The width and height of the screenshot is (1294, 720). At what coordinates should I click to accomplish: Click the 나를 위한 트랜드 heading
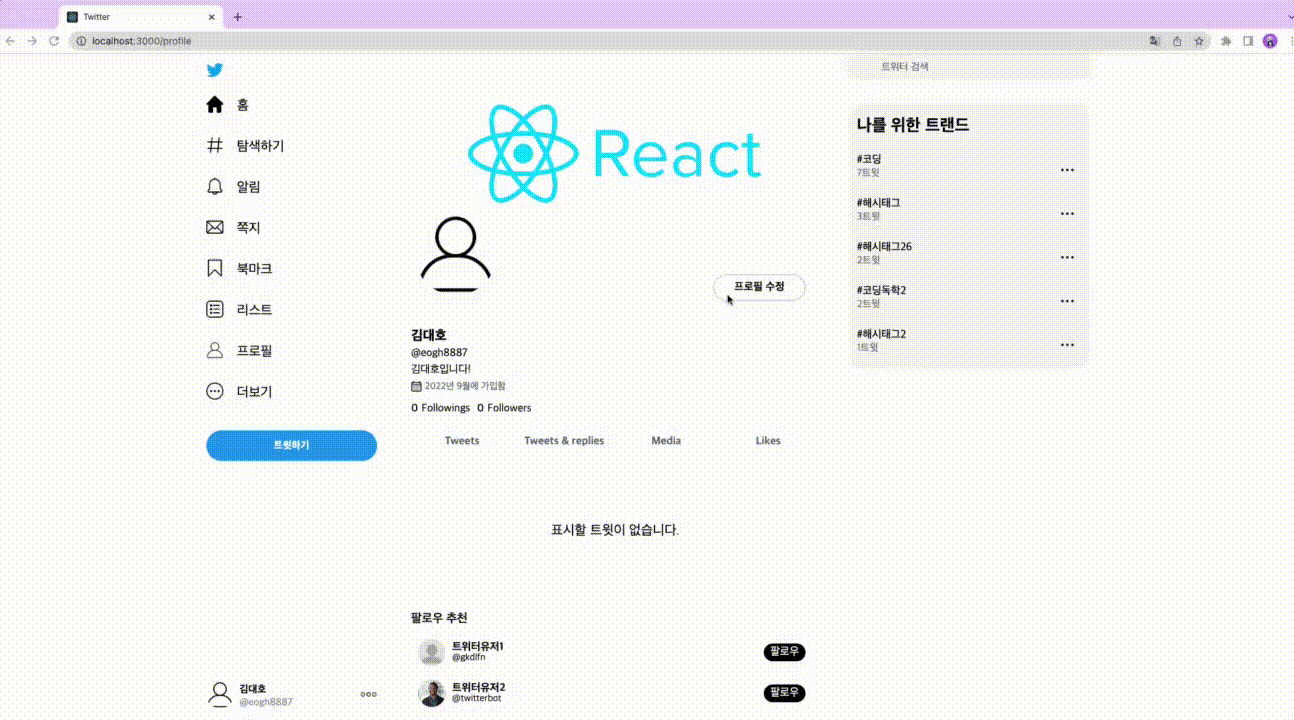click(x=913, y=125)
